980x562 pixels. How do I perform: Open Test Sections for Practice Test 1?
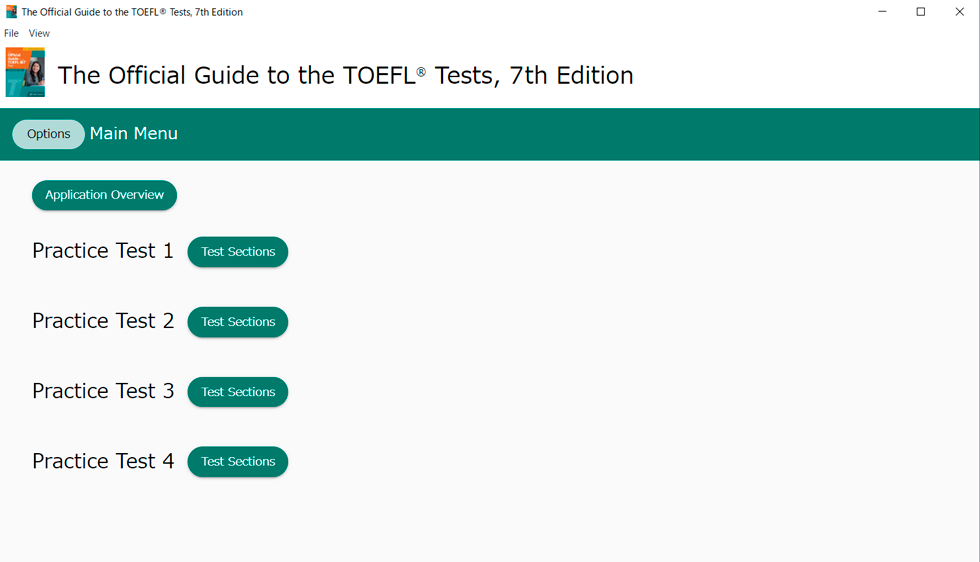(x=238, y=252)
